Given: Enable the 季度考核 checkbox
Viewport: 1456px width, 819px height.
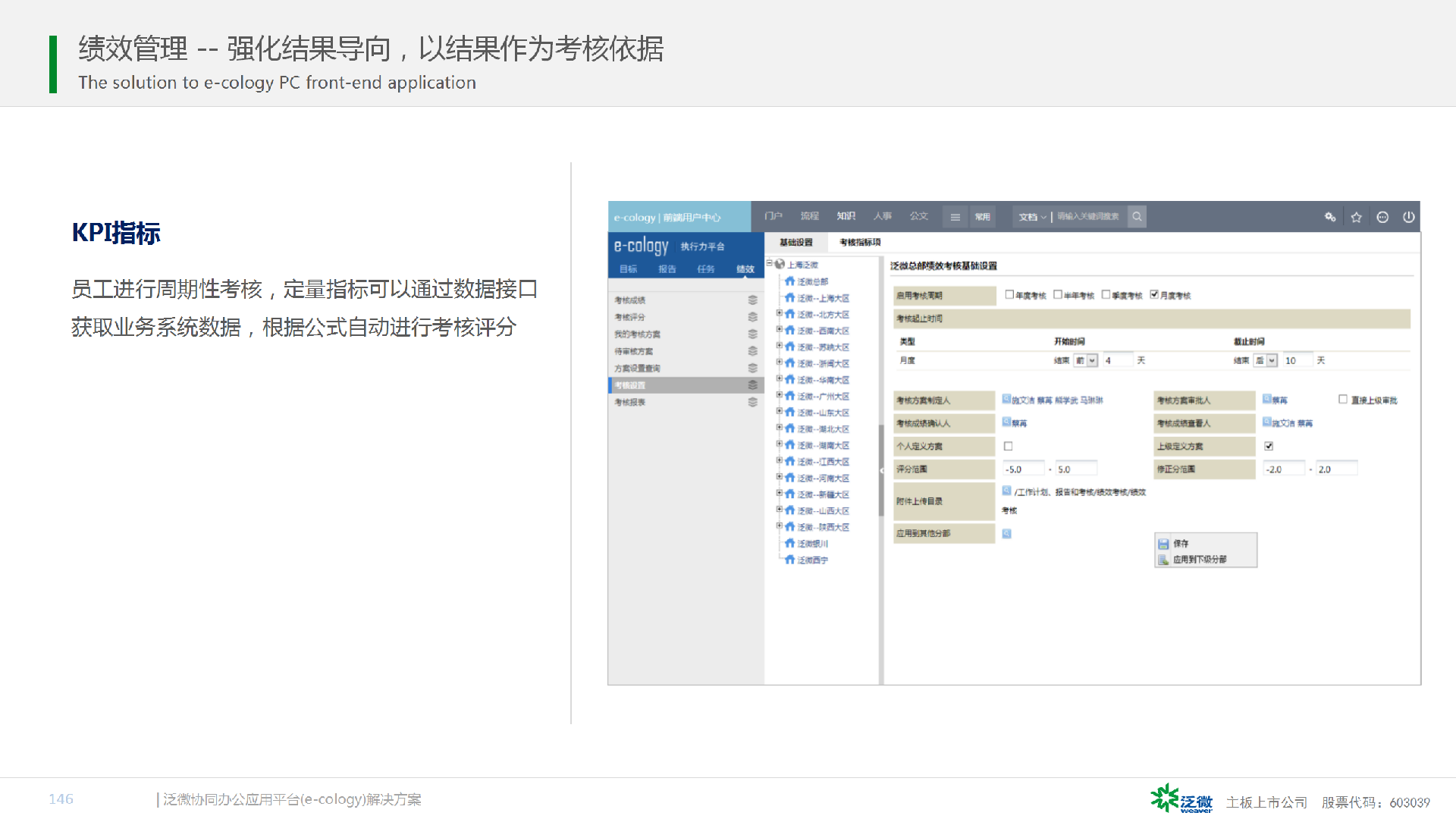Looking at the screenshot, I should 1106,294.
